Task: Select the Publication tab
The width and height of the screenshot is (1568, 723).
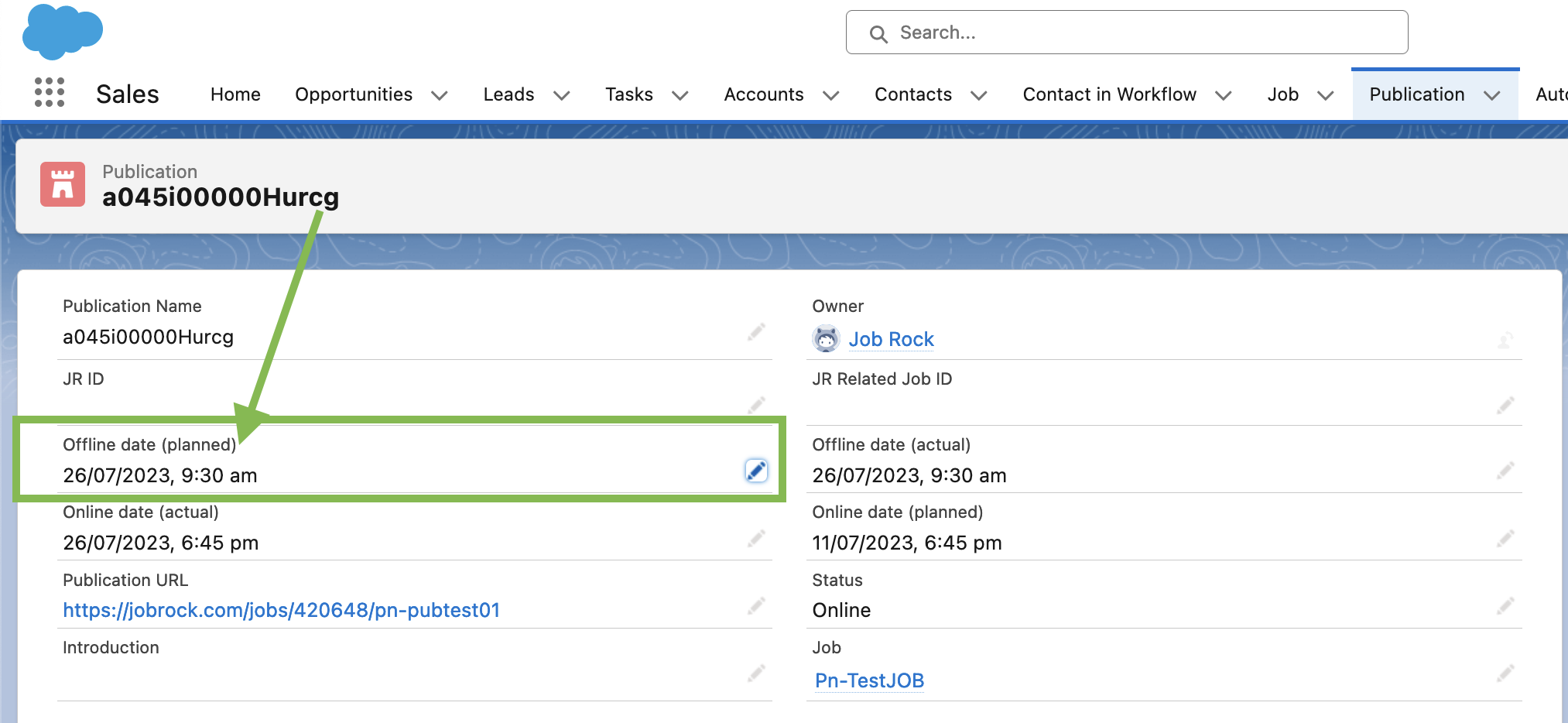Action: coord(1417,94)
